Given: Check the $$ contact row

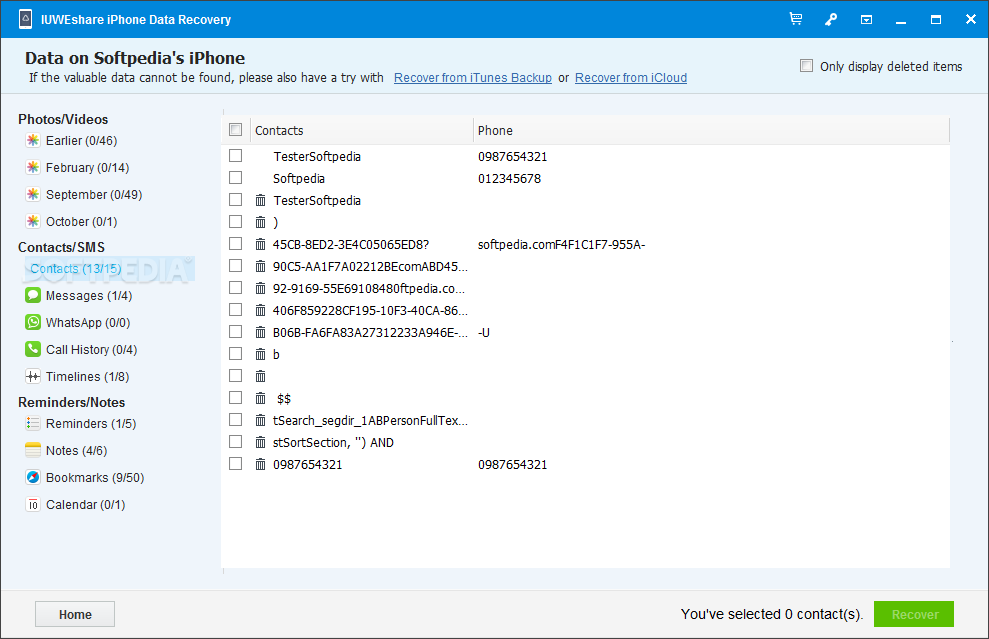Looking at the screenshot, I should 235,397.
